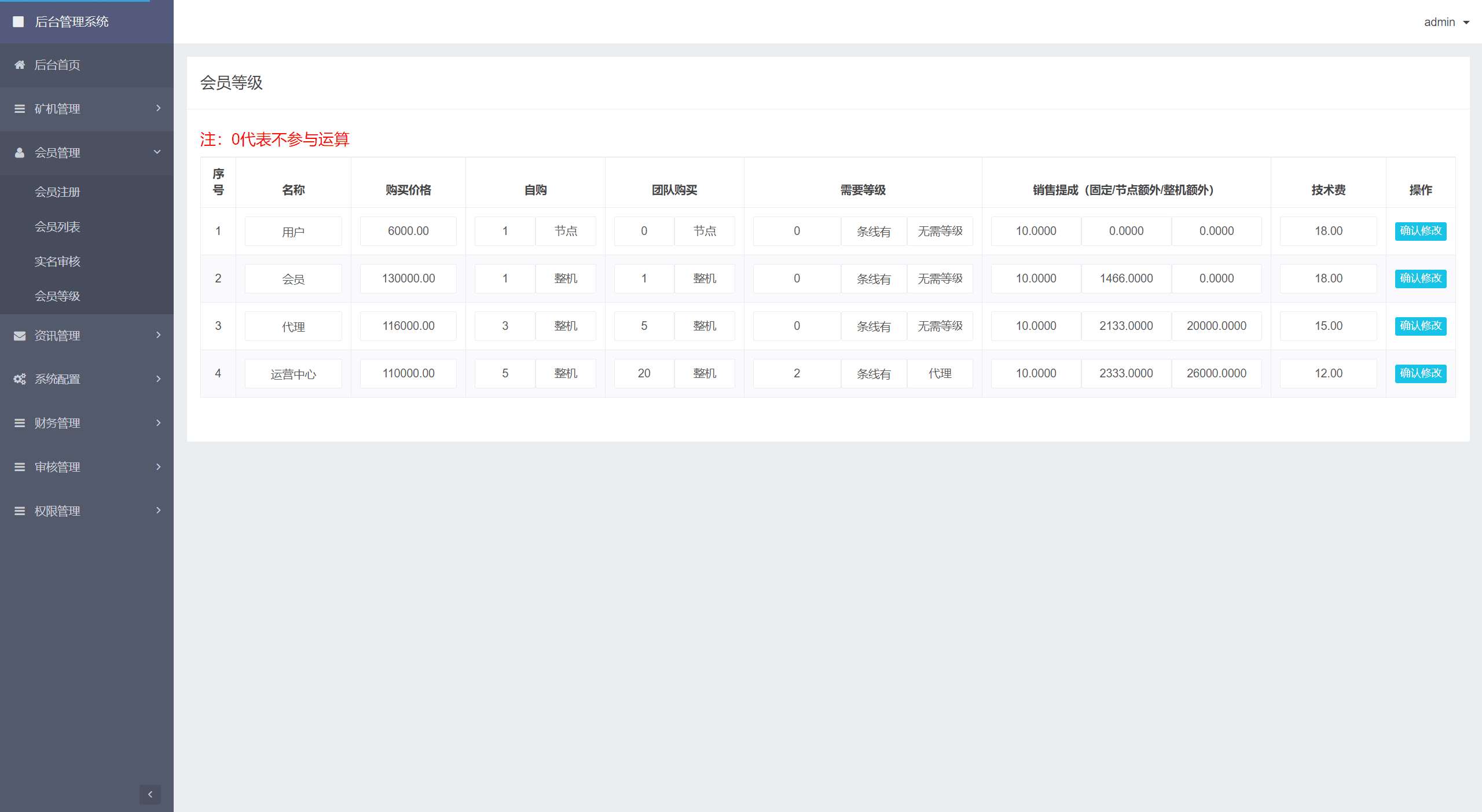Click the envelope icon next to 资讯管理
1482x812 pixels.
point(20,336)
